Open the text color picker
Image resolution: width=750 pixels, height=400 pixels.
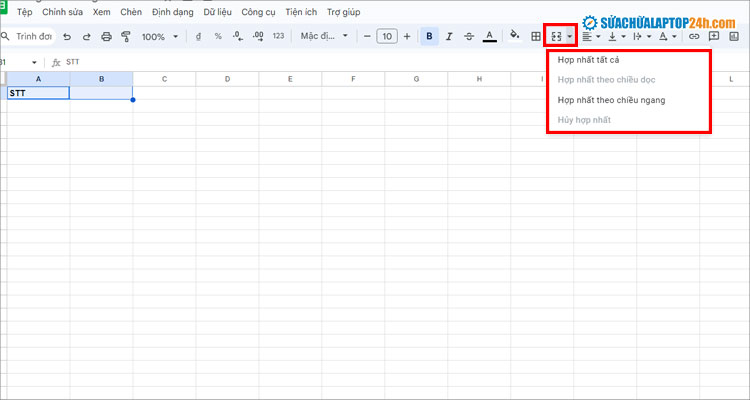tap(489, 36)
